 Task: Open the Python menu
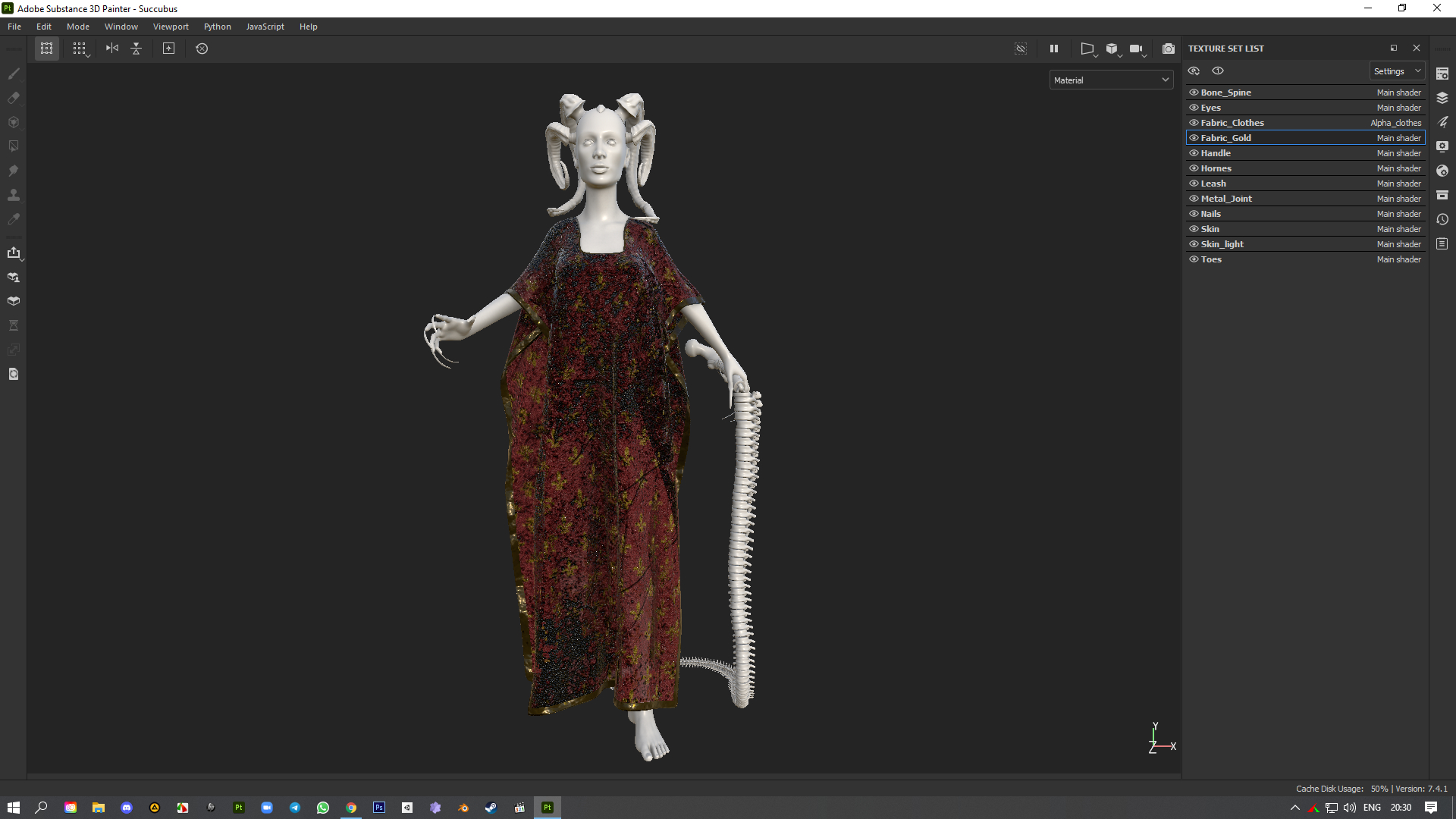click(x=217, y=27)
